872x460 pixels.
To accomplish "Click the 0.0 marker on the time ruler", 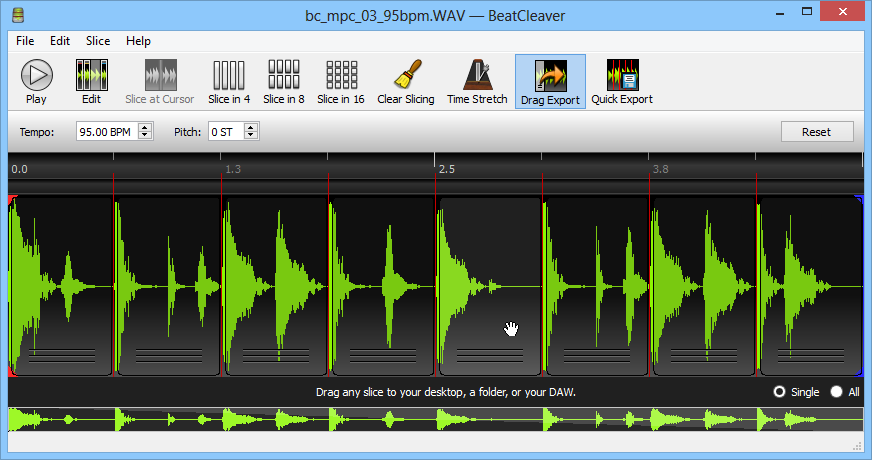I will pyautogui.click(x=19, y=169).
